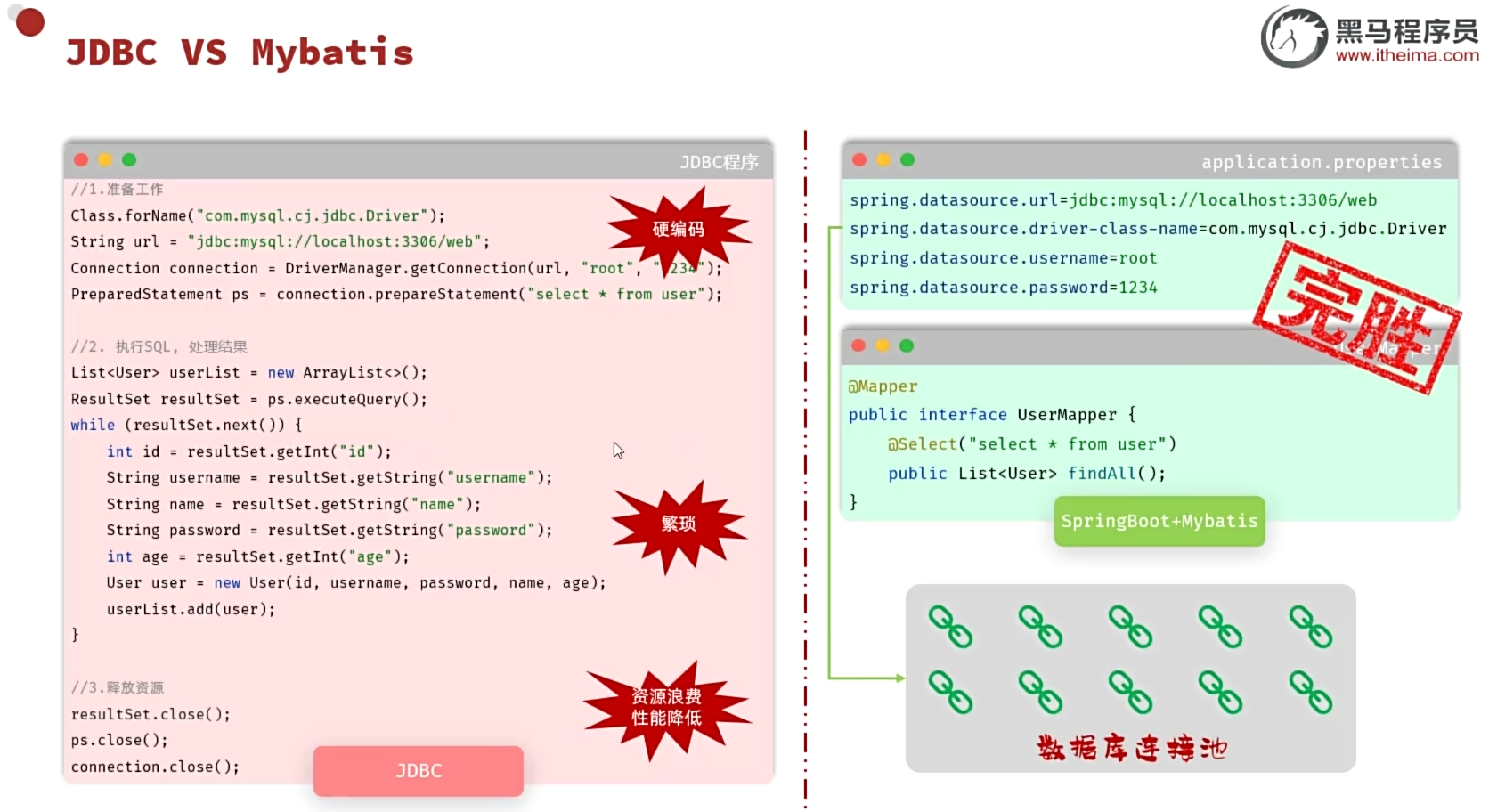Click the red recording dot beside the slide title
Screen dimensions: 1489x812
coord(30,22)
